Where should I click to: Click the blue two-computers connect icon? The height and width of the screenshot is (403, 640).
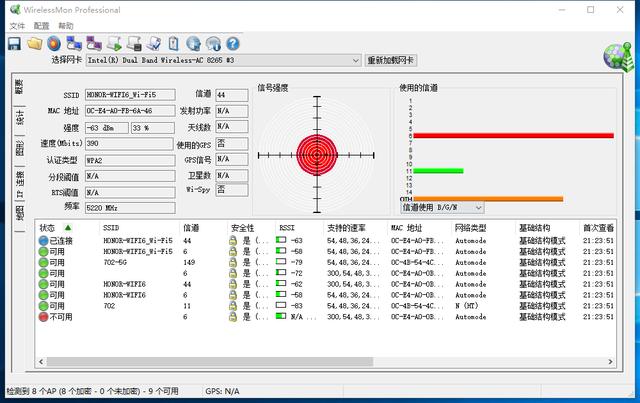(74, 44)
